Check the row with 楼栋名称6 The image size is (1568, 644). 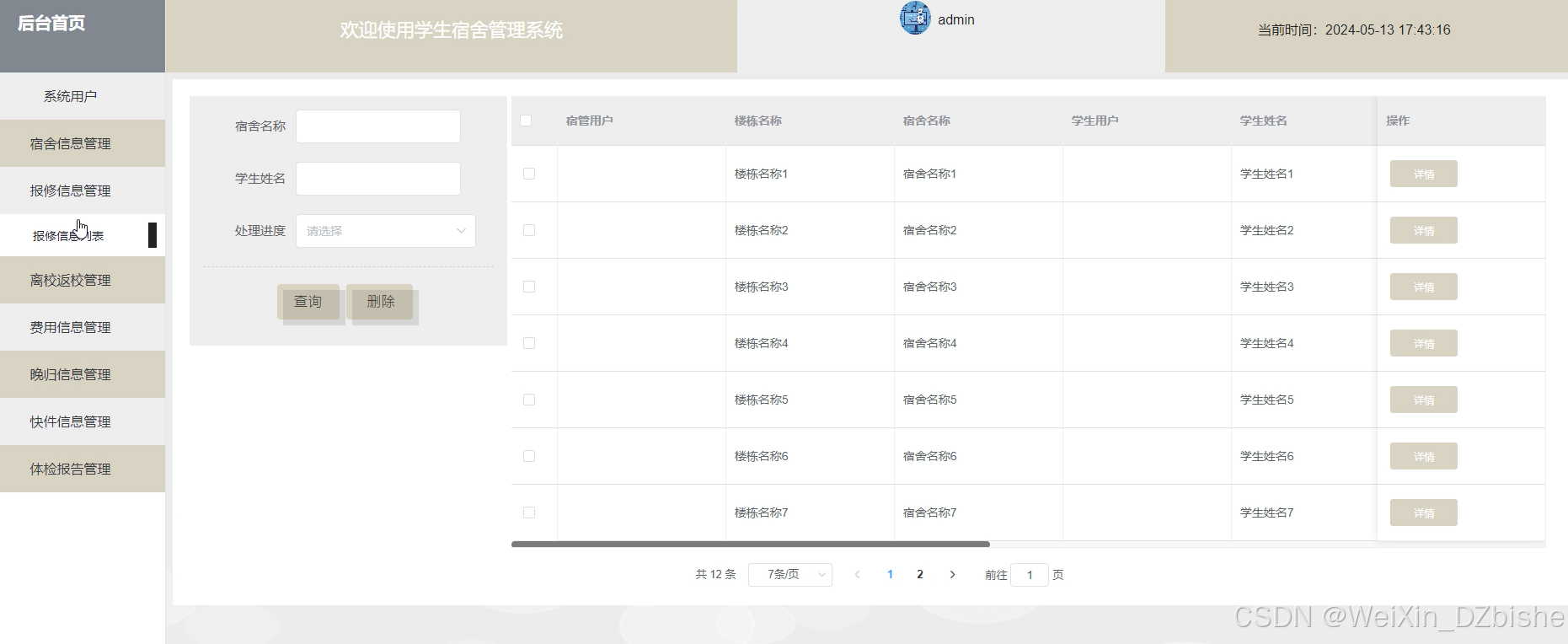coord(529,456)
